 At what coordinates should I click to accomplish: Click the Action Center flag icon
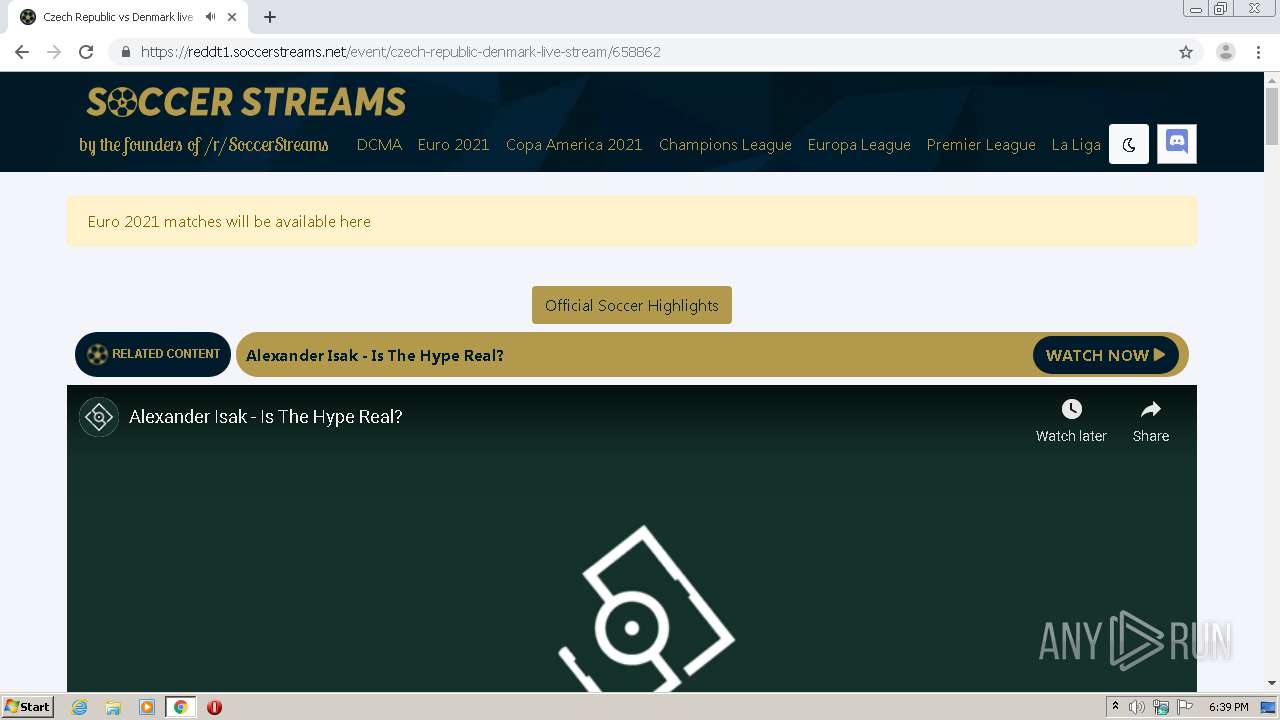(x=1185, y=707)
